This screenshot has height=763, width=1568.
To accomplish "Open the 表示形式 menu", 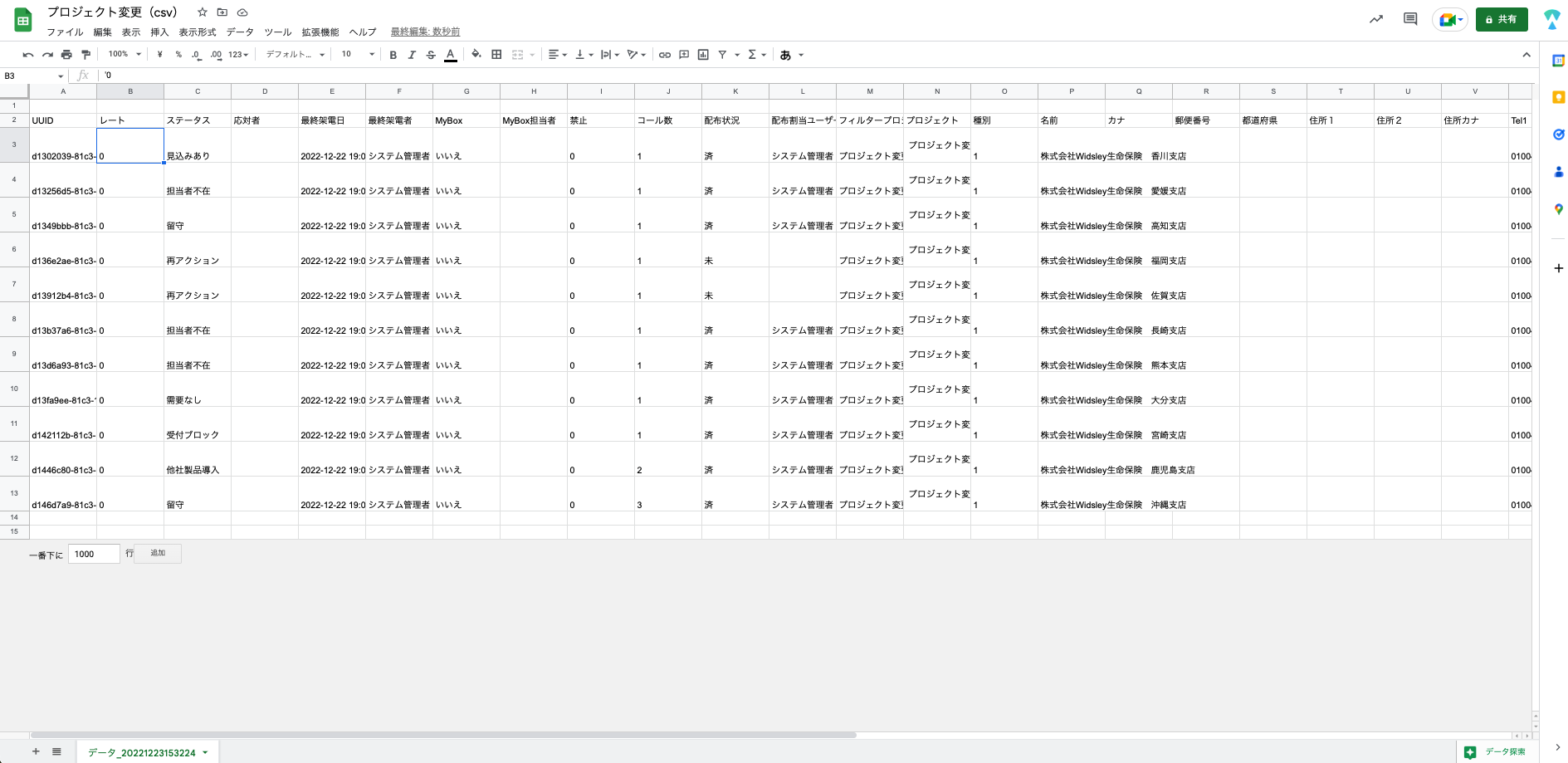I will 198,32.
